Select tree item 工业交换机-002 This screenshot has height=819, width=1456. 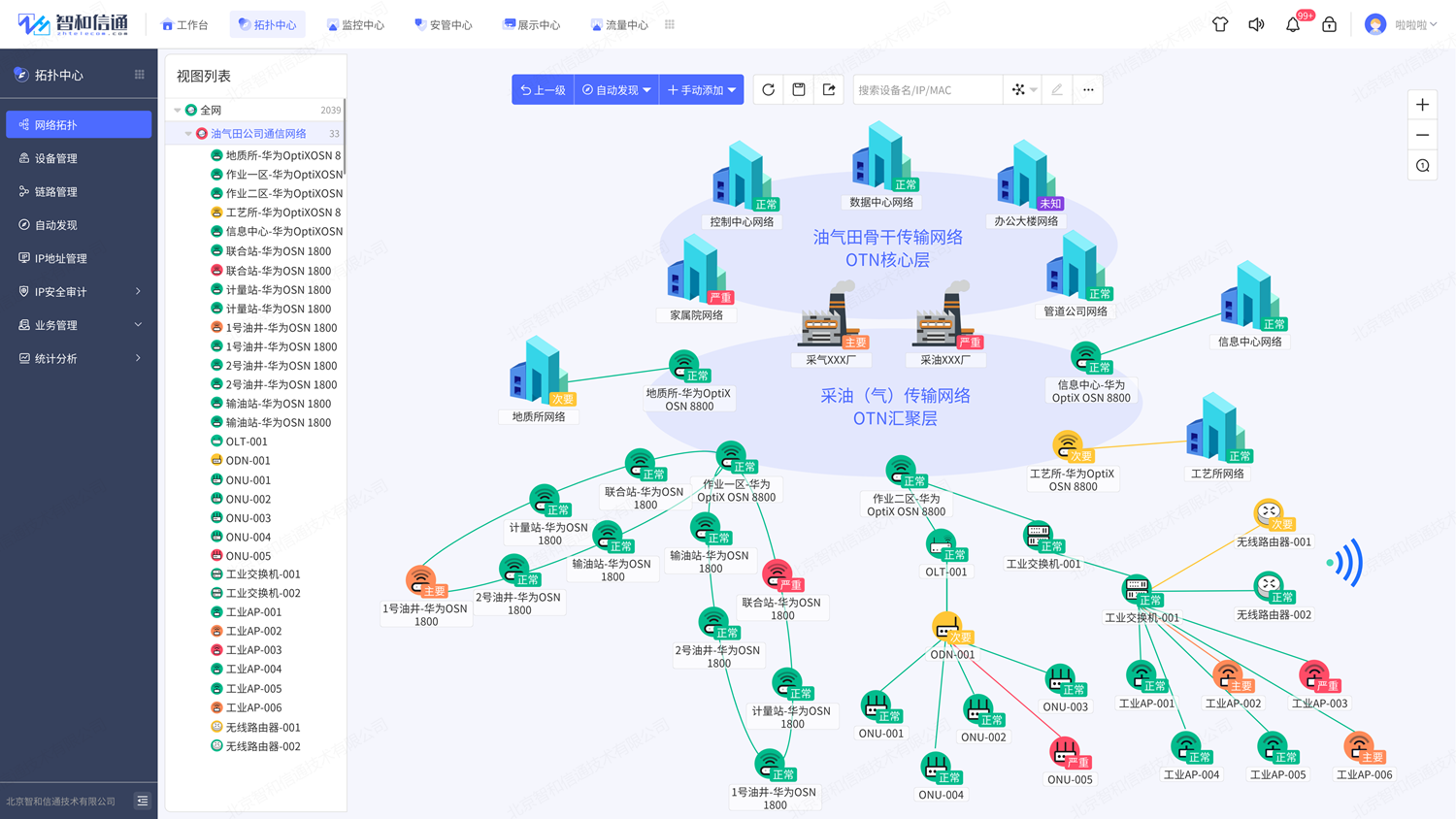(255, 593)
